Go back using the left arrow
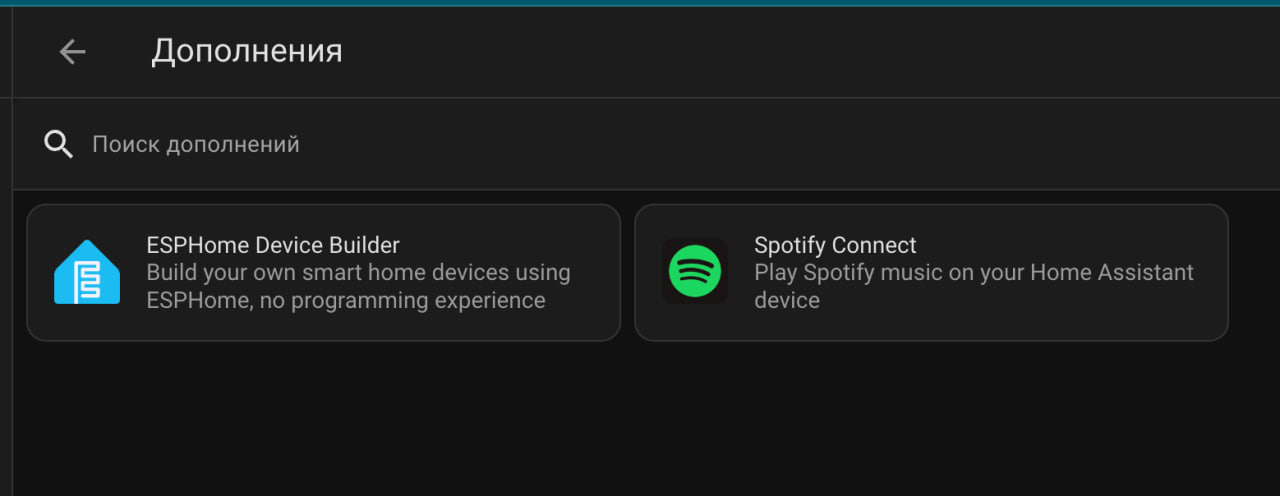This screenshot has height=496, width=1280. click(72, 52)
